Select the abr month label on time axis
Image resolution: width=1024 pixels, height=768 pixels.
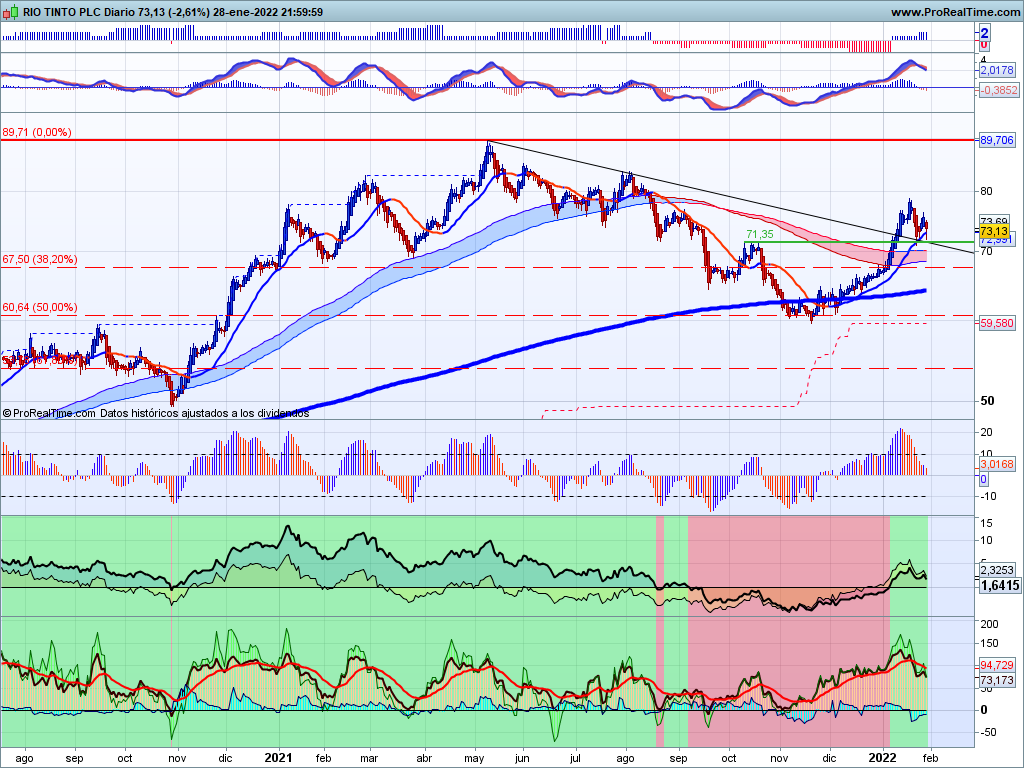(x=424, y=758)
